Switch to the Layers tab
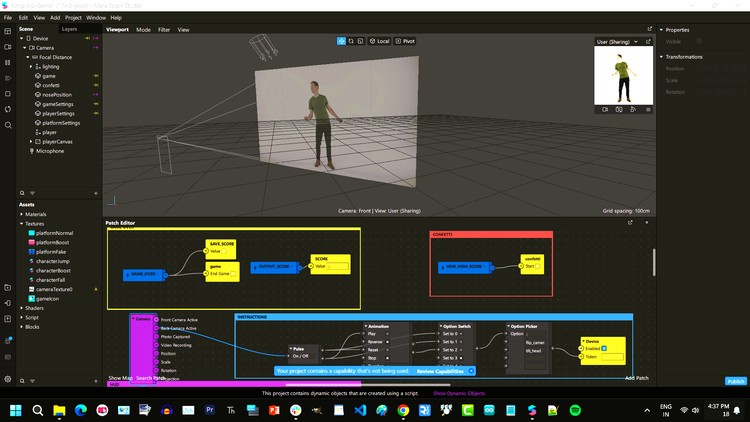Screen dimensions: 750x422 pos(69,29)
